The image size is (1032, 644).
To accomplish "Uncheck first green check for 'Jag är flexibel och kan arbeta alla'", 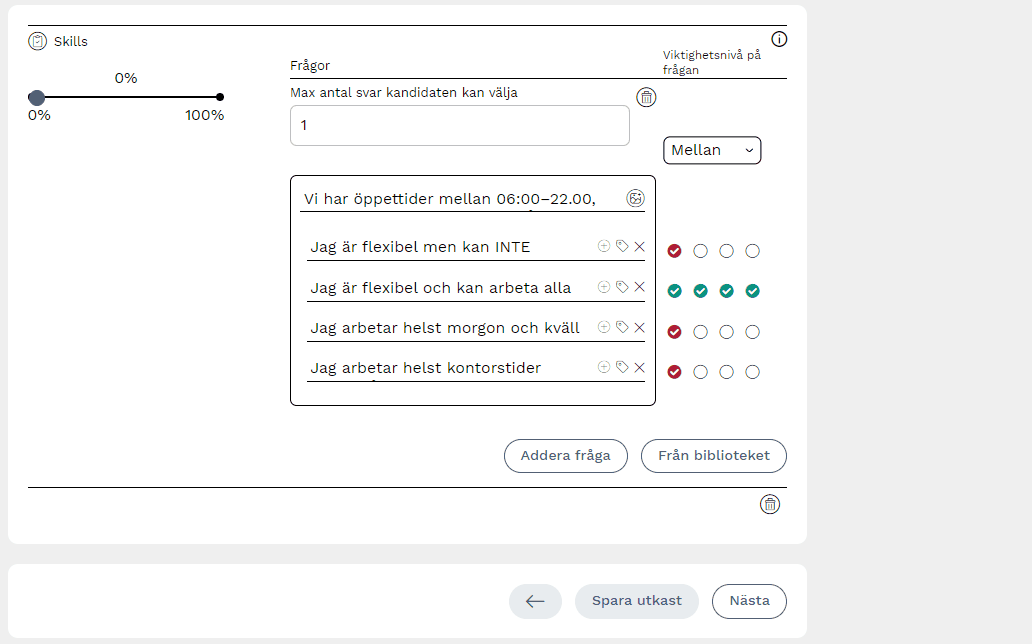I will [675, 291].
